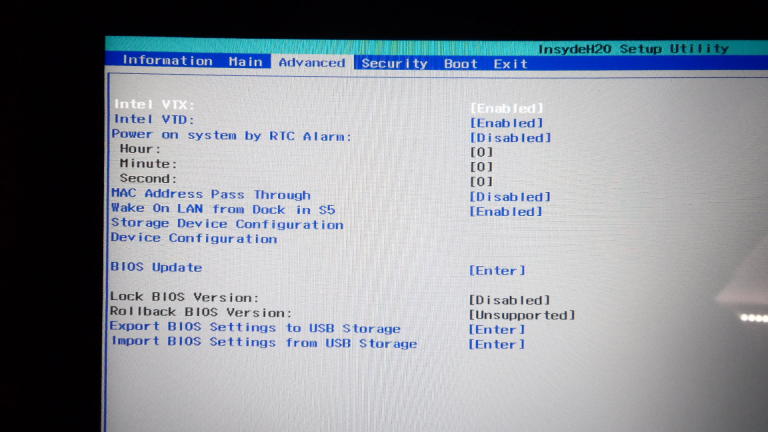This screenshot has height=432, width=768.
Task: Open Device Configuration submenu
Action: 194,239
